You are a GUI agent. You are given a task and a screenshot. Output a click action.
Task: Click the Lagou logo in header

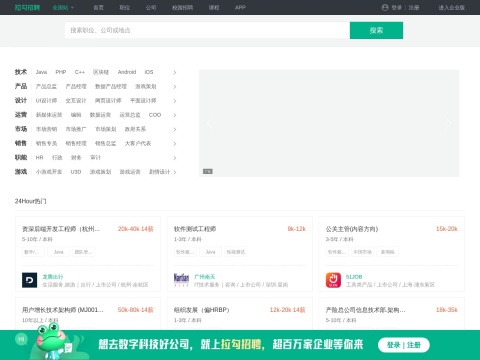(27, 7)
